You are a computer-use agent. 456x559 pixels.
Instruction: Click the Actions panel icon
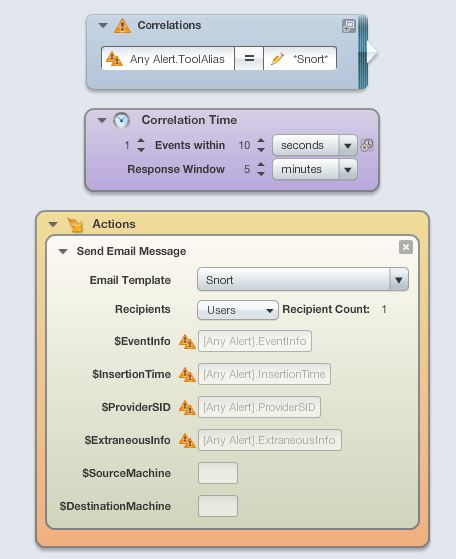click(x=75, y=225)
